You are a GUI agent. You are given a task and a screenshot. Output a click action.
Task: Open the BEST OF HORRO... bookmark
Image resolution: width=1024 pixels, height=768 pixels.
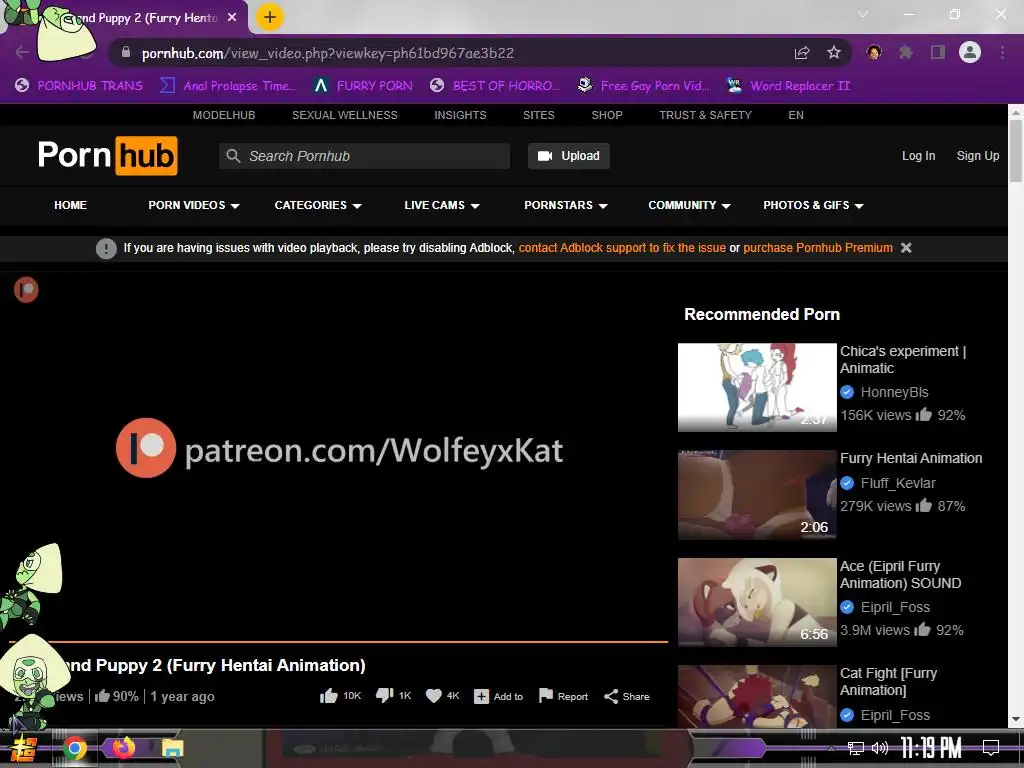(x=495, y=86)
